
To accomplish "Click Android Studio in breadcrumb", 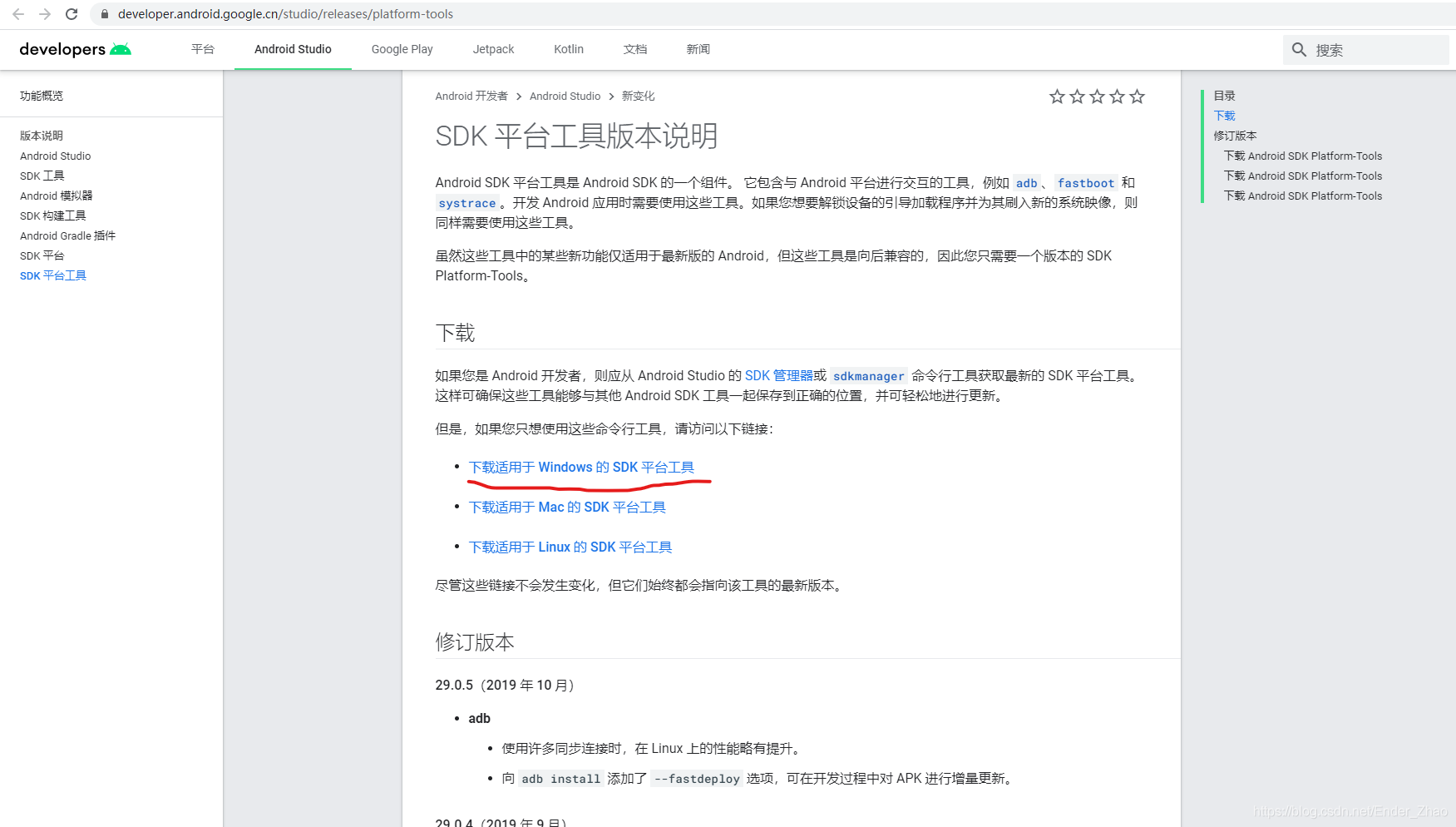I will coord(565,97).
